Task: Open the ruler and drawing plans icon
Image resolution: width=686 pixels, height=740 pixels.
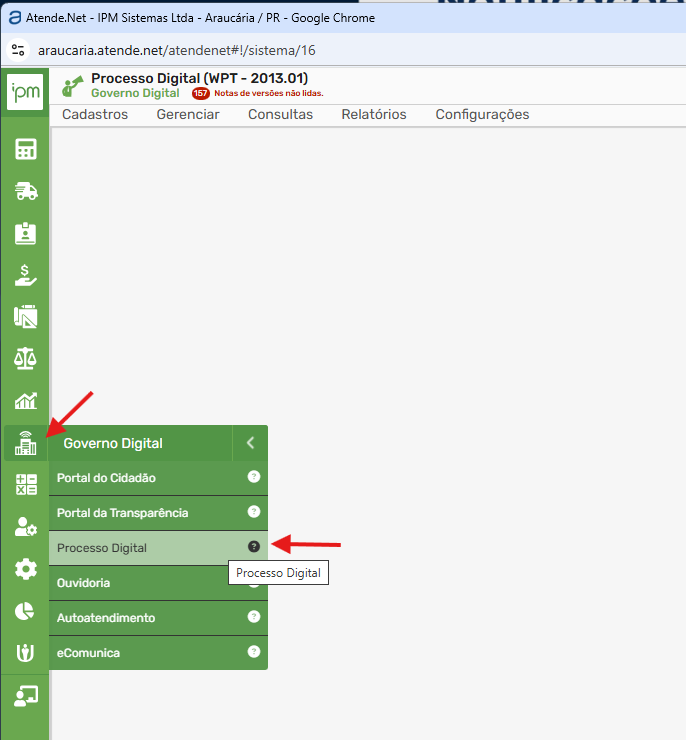Action: (25, 317)
